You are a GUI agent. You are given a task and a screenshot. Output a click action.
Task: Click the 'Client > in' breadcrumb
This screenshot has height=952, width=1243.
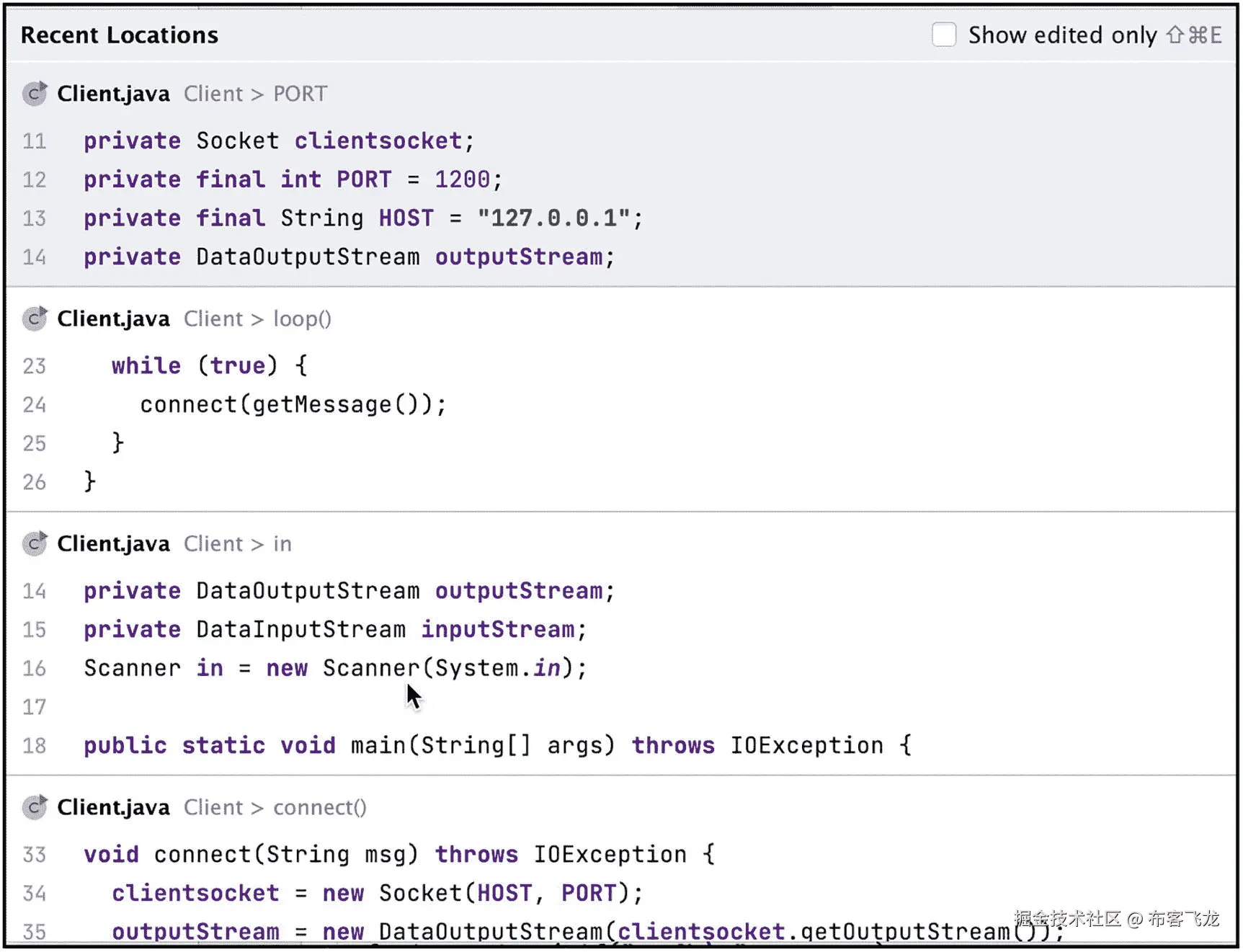point(238,543)
